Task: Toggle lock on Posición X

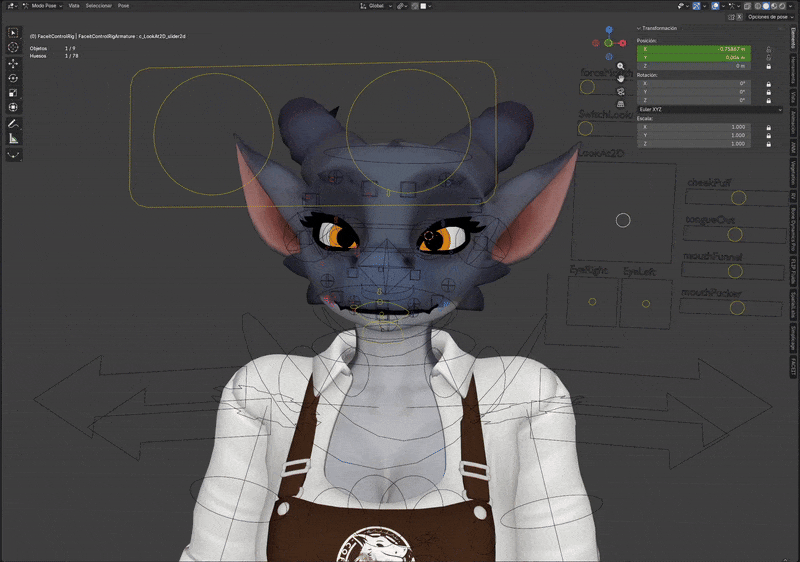Action: 768,49
